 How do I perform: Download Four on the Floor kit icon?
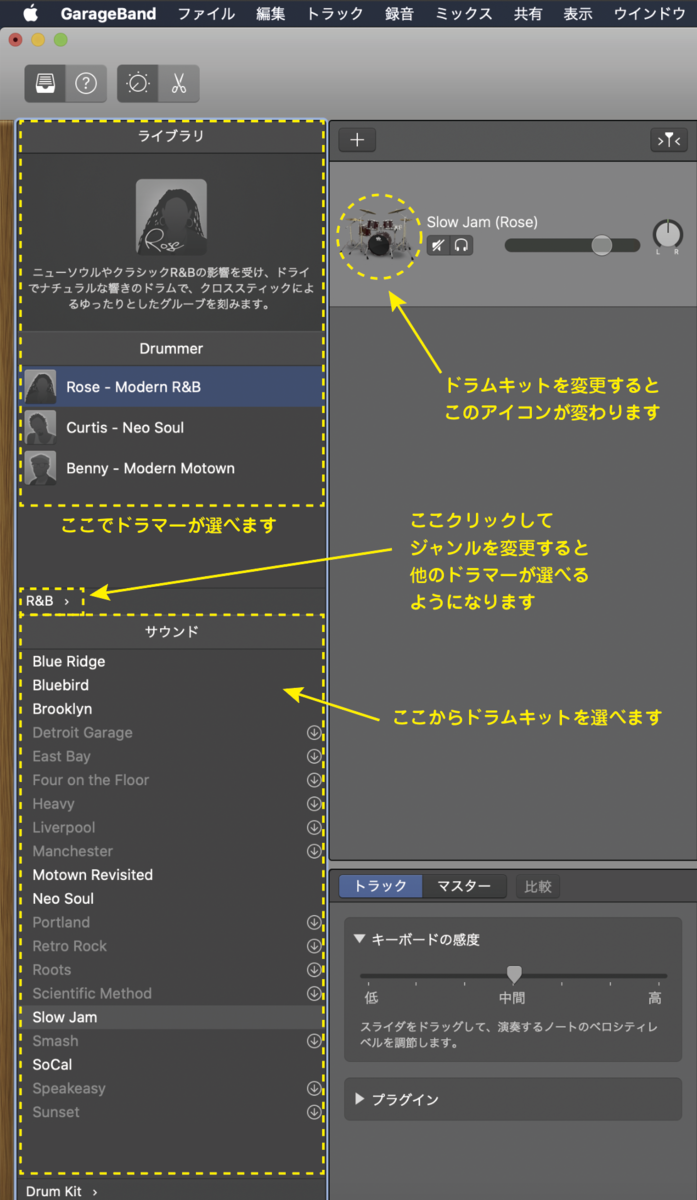pos(314,780)
